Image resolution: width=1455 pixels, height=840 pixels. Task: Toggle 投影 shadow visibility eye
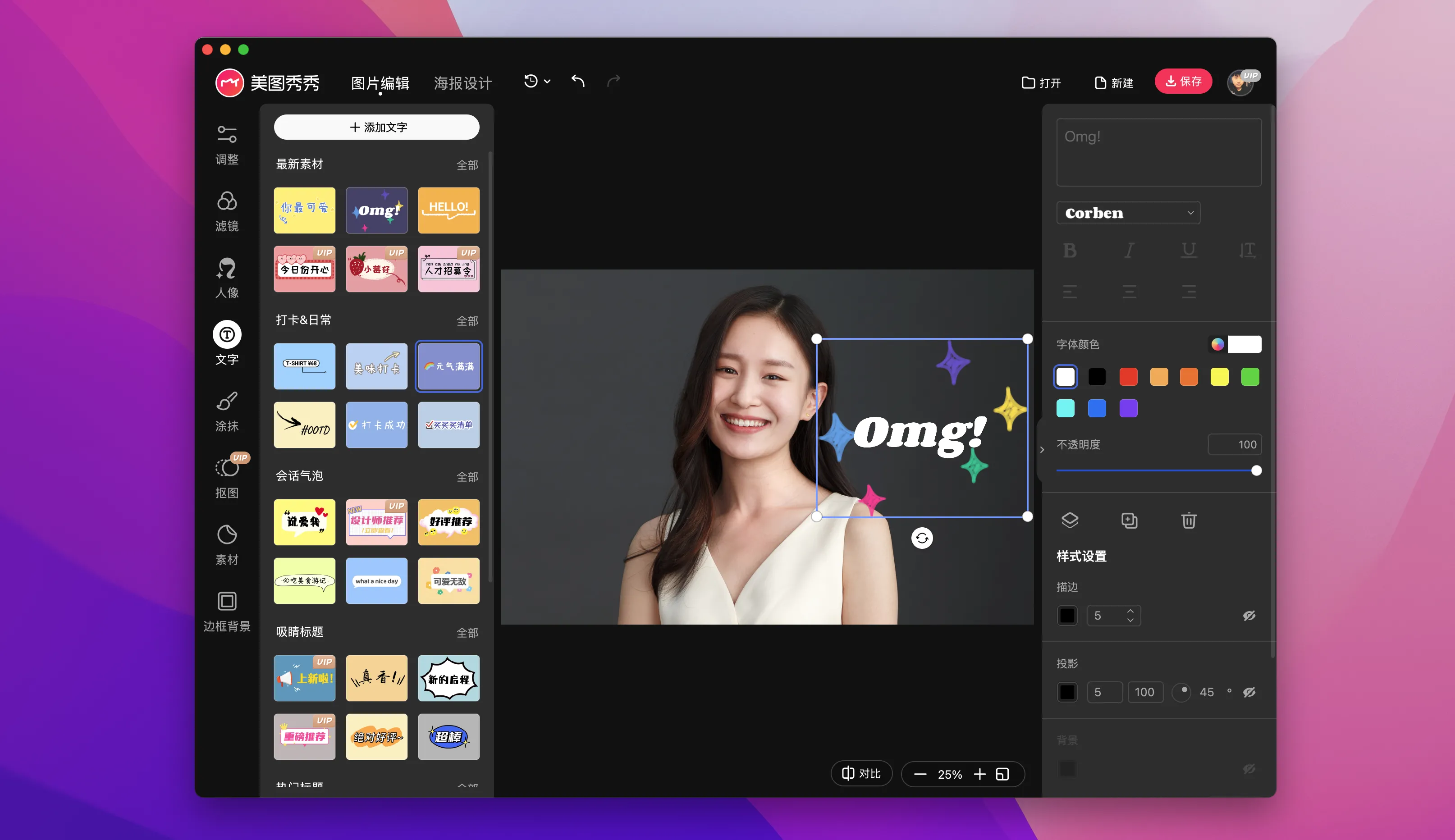(1249, 692)
